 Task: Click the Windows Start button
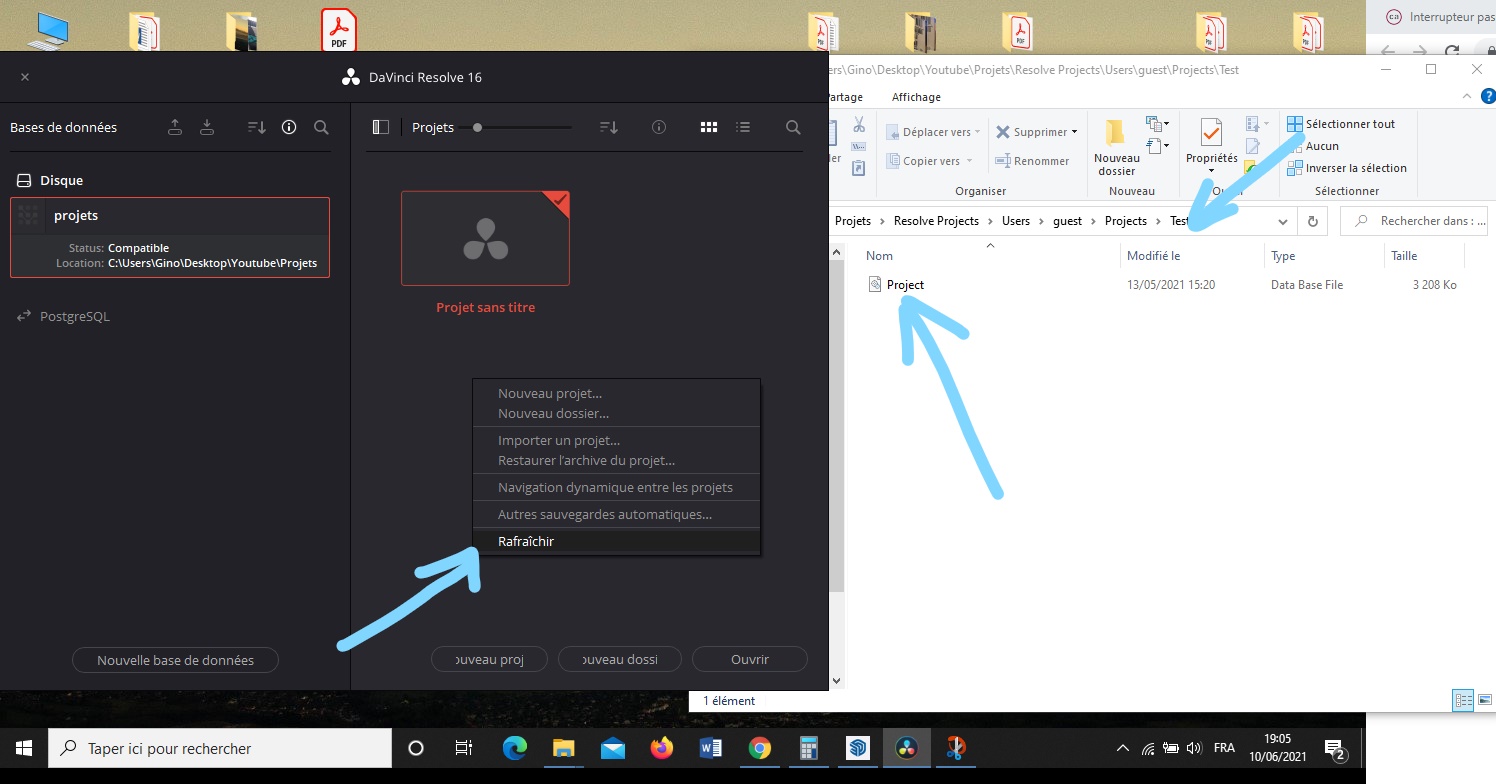tap(24, 748)
